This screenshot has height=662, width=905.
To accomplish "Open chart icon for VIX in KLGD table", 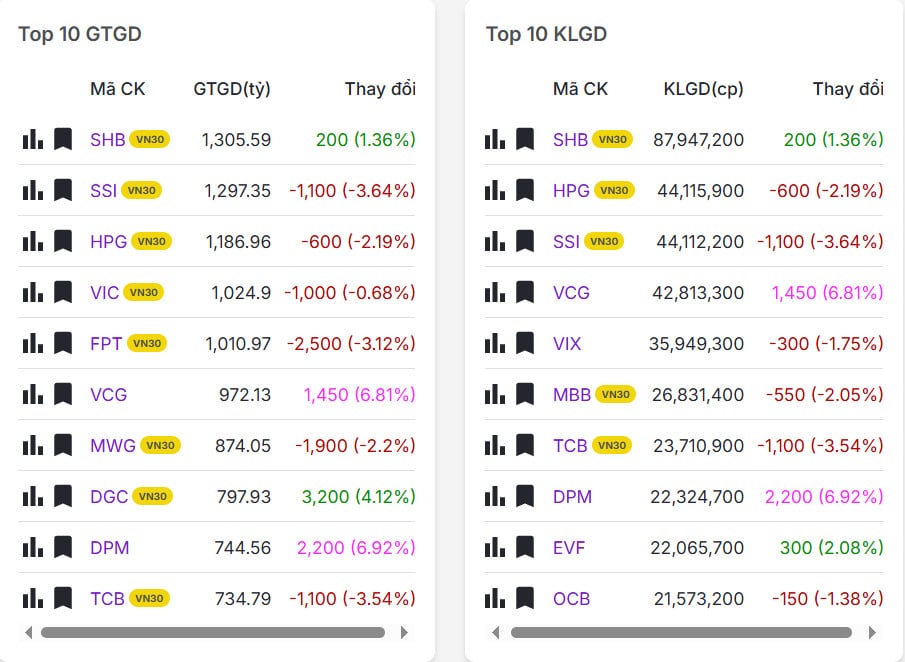I will click(x=495, y=343).
